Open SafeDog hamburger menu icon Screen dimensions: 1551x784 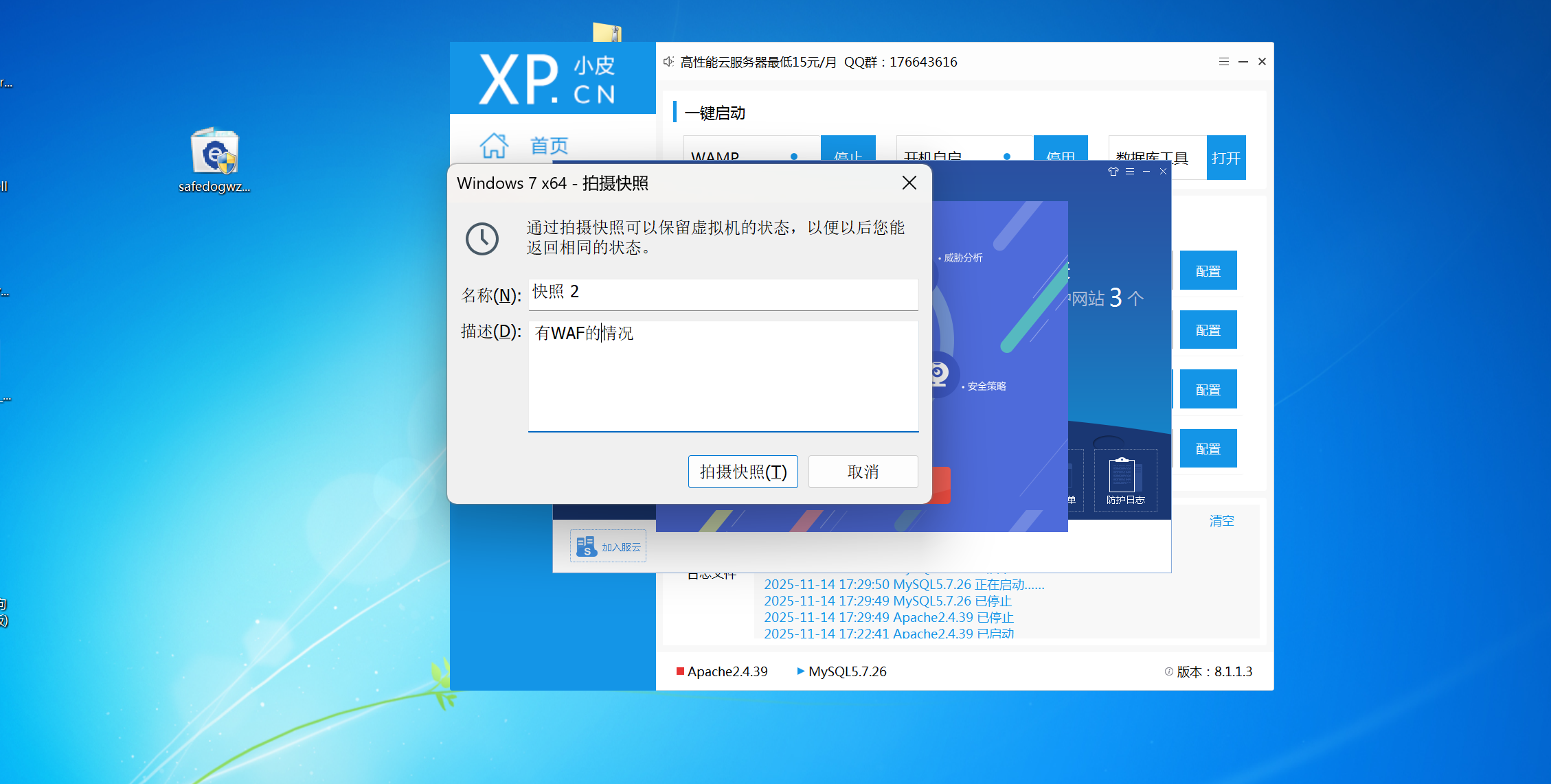1130,172
